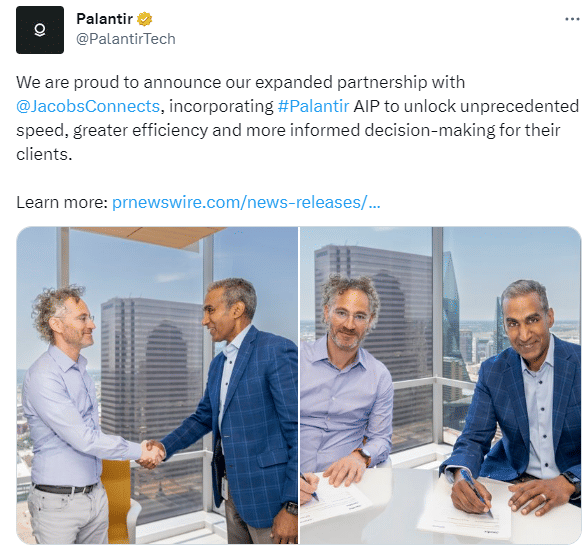This screenshot has width=586, height=556.
Task: Open the left handshake photo
Action: (157, 385)
